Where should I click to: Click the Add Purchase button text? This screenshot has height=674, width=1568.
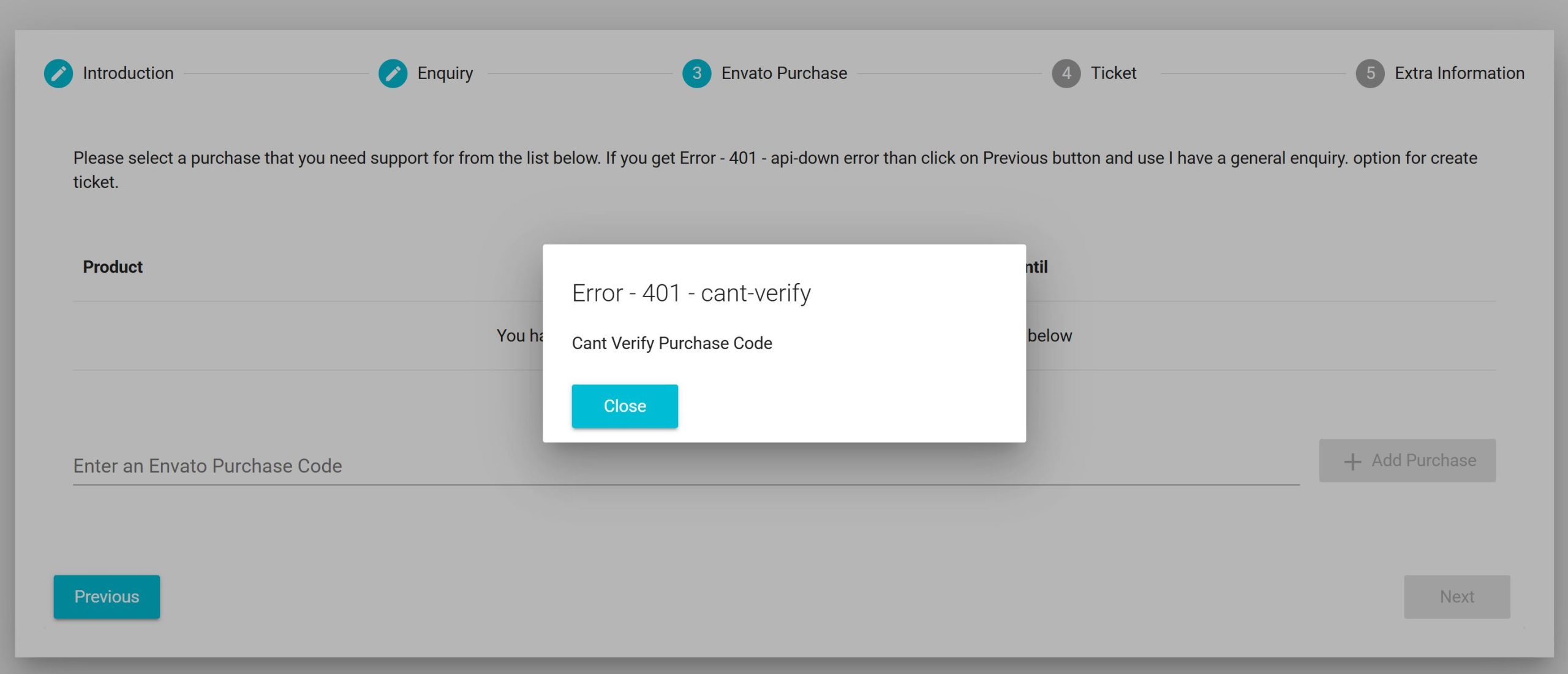tap(1423, 461)
